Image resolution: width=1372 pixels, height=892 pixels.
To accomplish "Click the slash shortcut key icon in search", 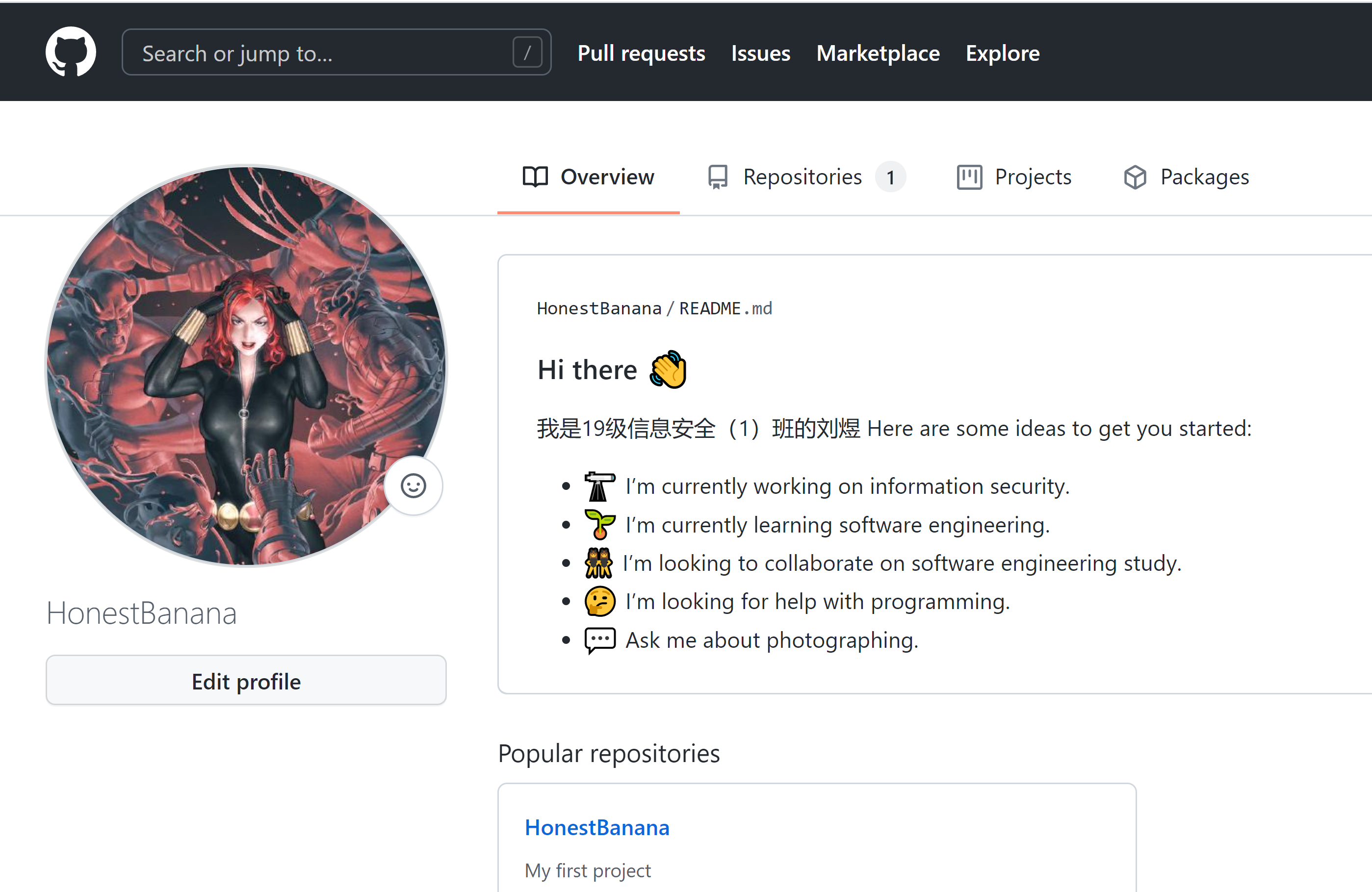I will [x=527, y=53].
